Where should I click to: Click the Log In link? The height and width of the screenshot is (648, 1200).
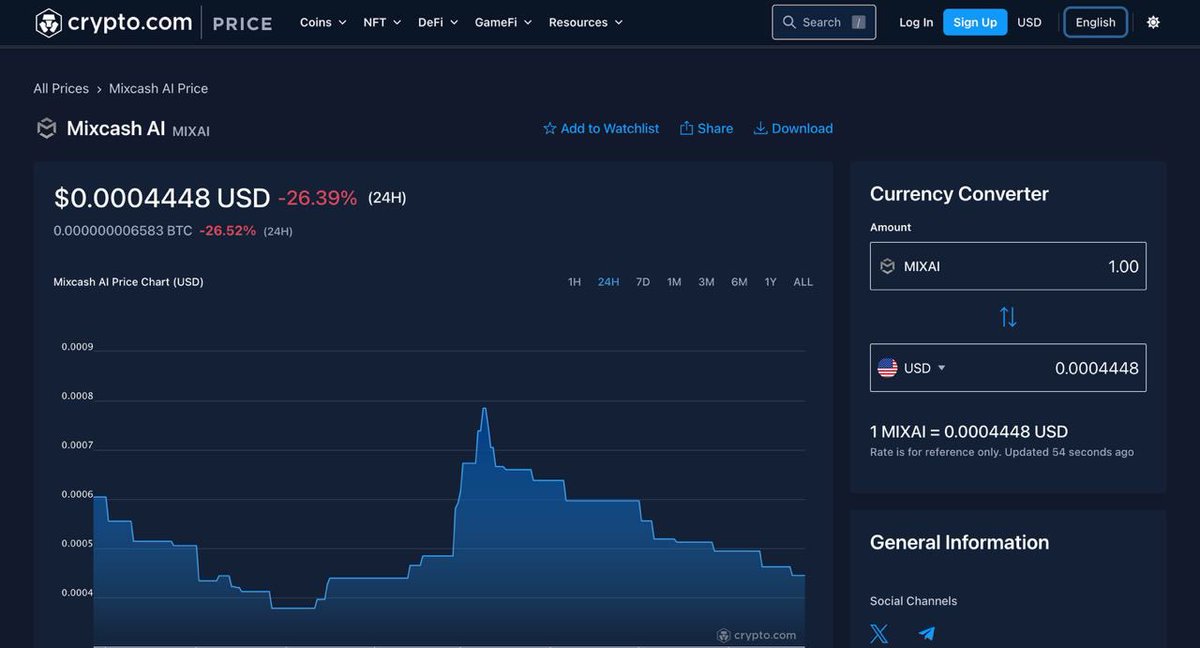coord(916,22)
